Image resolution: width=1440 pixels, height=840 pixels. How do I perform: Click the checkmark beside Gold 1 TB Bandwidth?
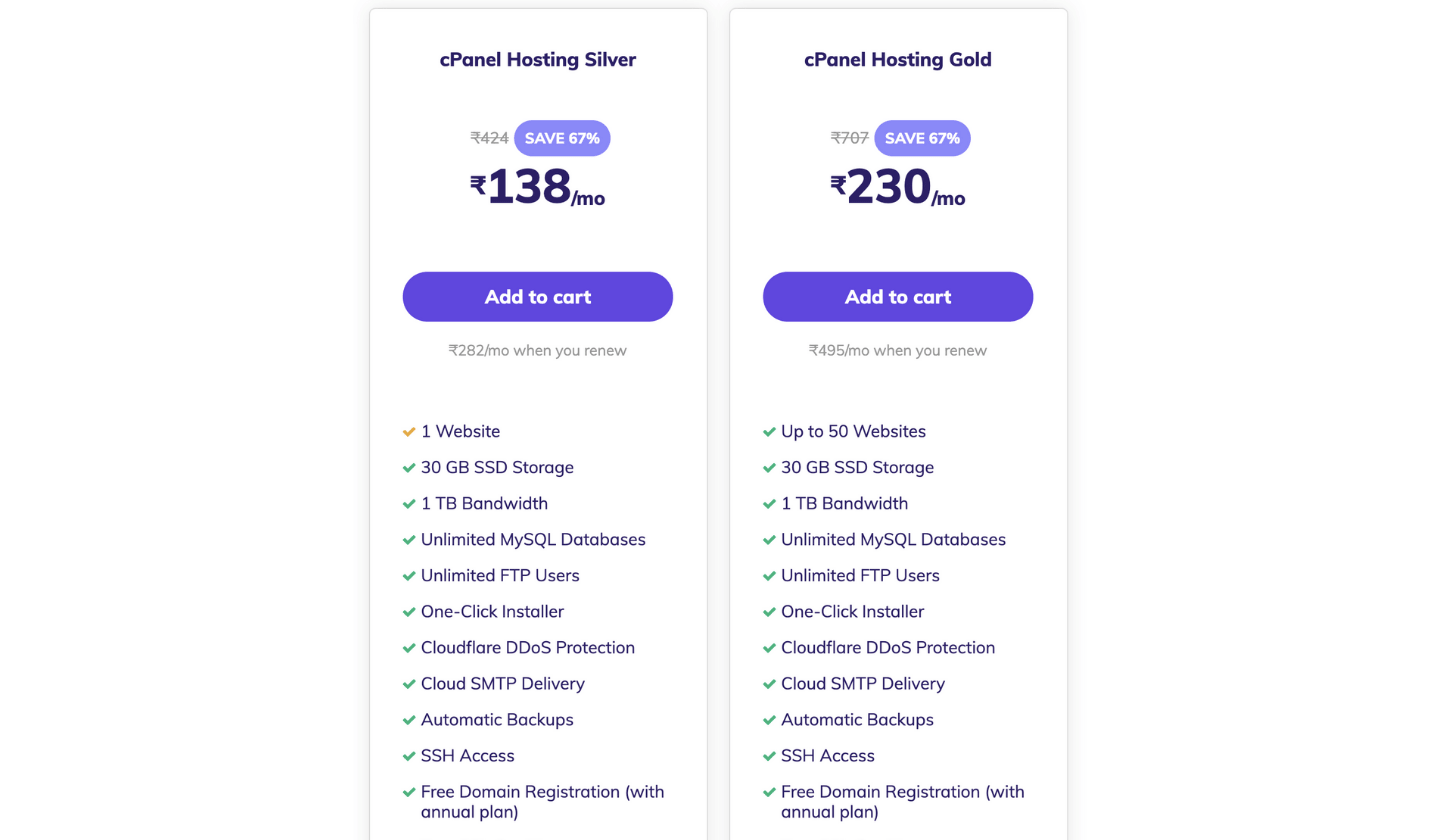(769, 504)
